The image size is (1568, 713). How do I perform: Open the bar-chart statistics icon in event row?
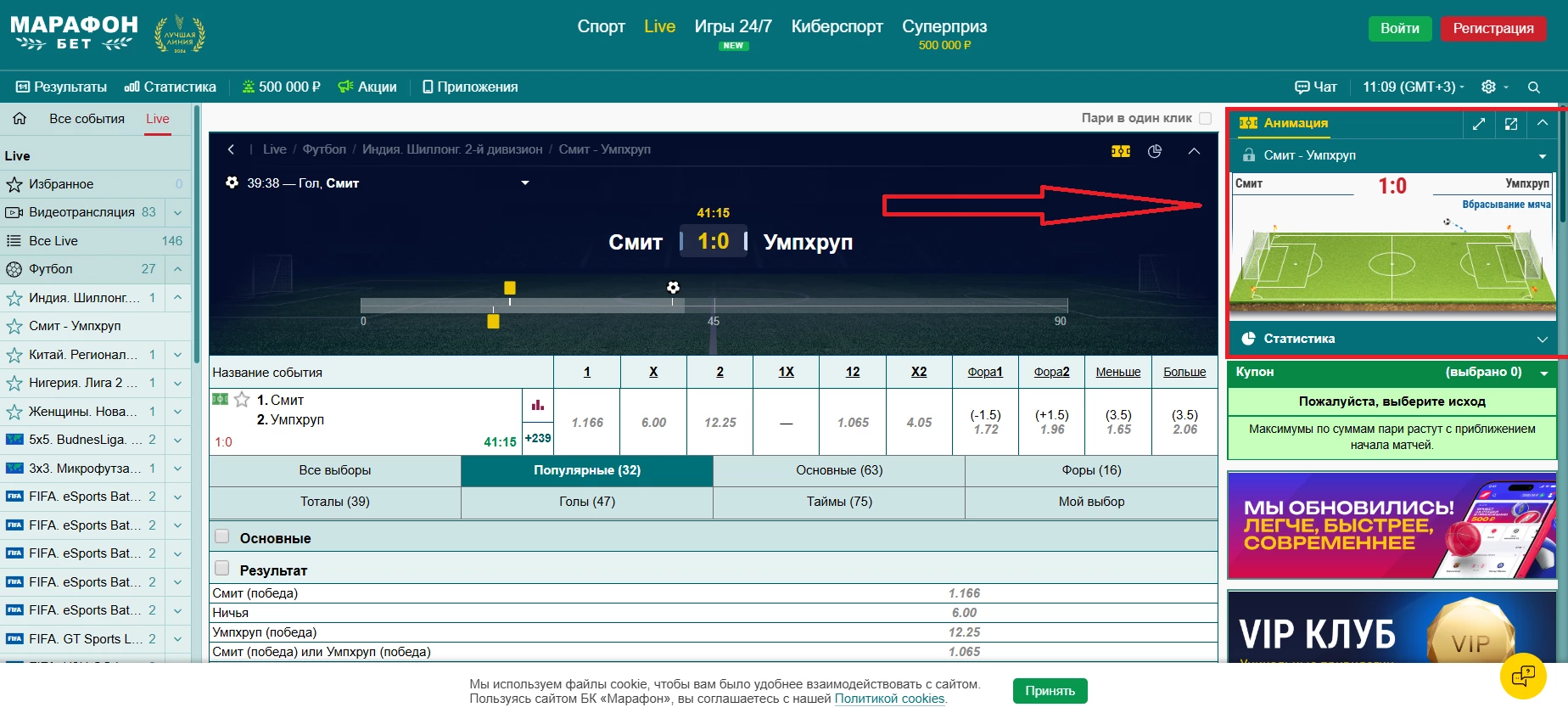click(538, 405)
